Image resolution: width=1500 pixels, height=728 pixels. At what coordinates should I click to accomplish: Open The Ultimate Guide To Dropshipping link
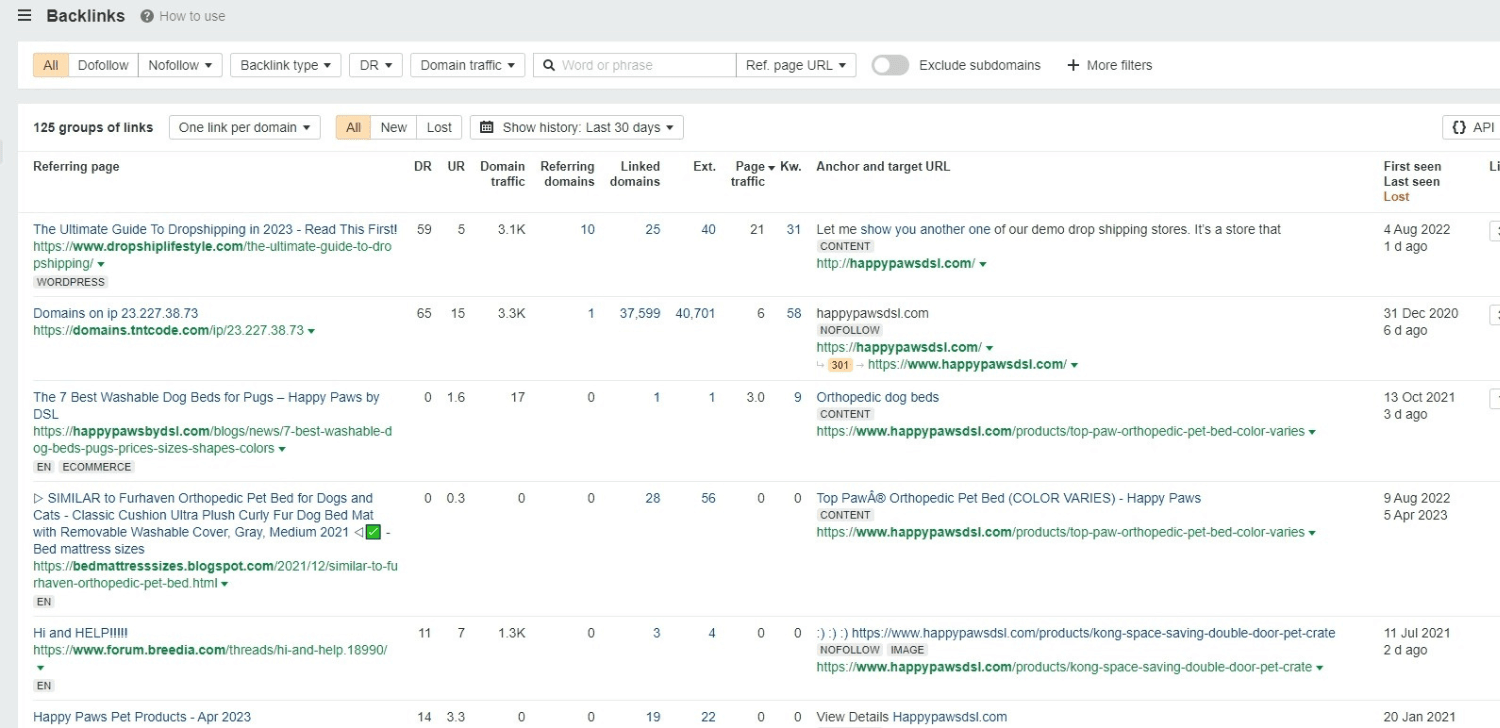[x=215, y=229]
